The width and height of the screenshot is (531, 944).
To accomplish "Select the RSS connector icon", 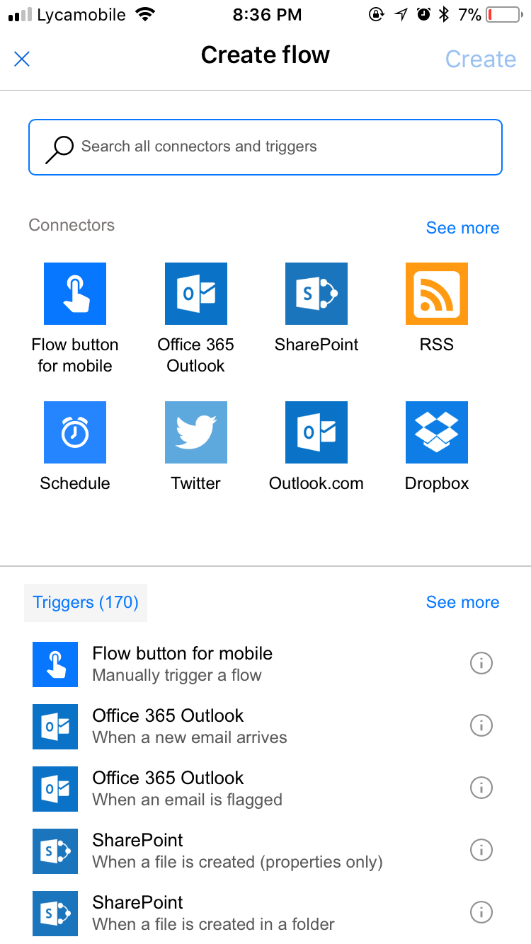I will coord(437,294).
